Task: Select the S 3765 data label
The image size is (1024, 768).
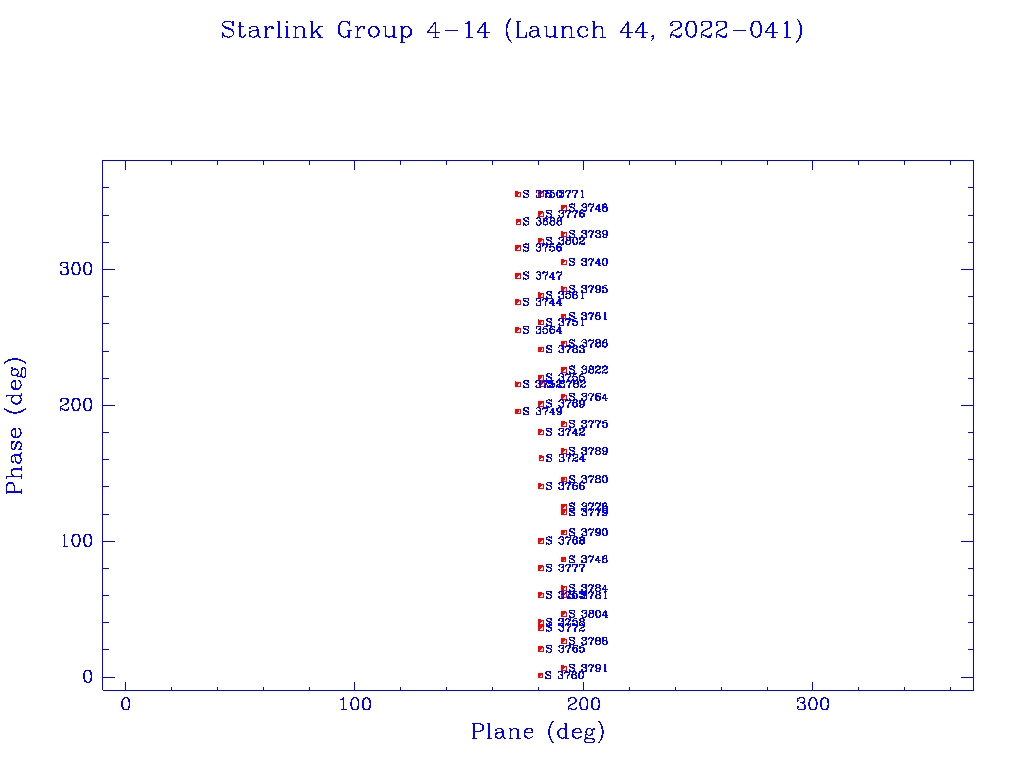Action: [x=565, y=649]
